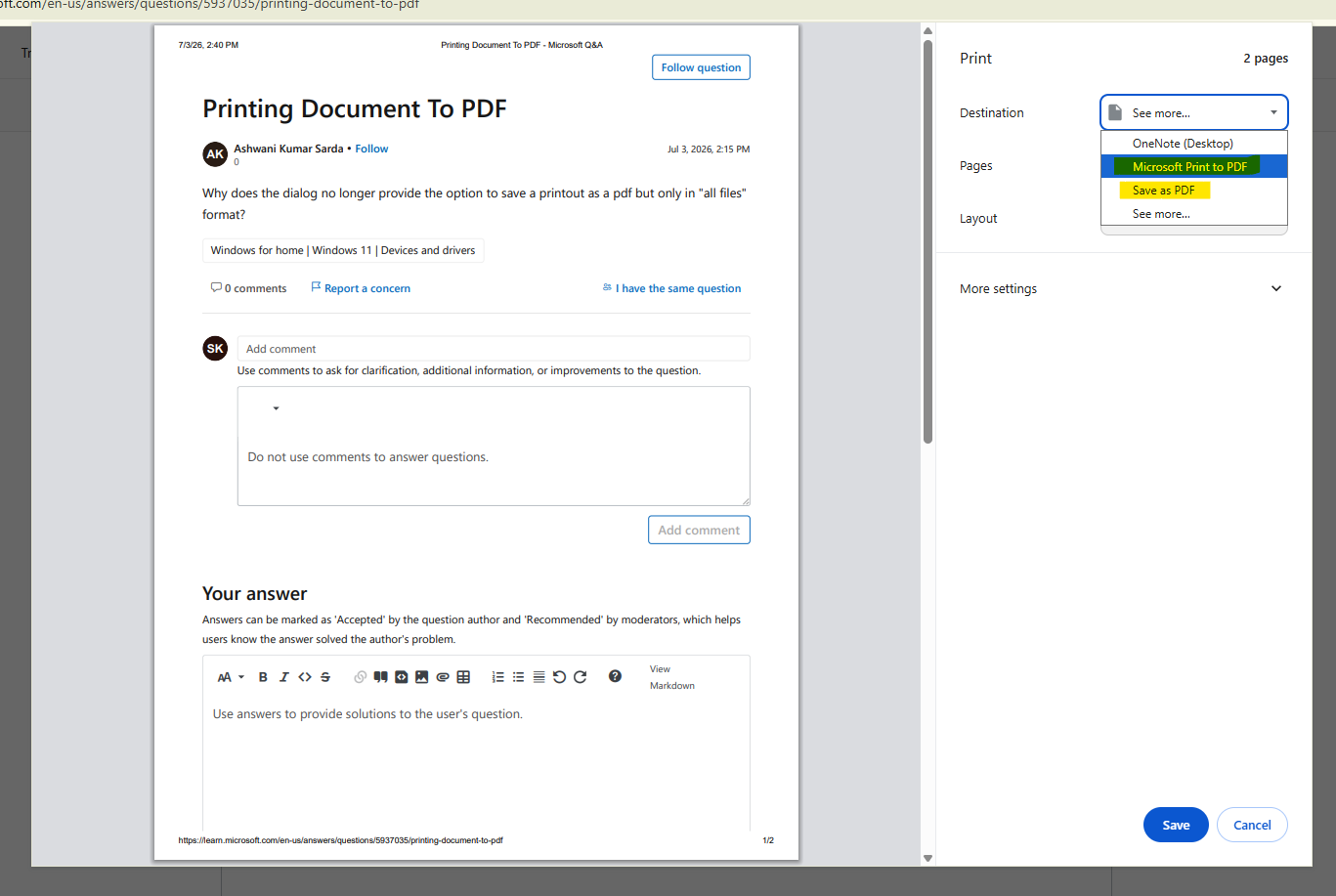This screenshot has width=1336, height=896.
Task: Open the Destination dropdown
Action: click(1193, 112)
